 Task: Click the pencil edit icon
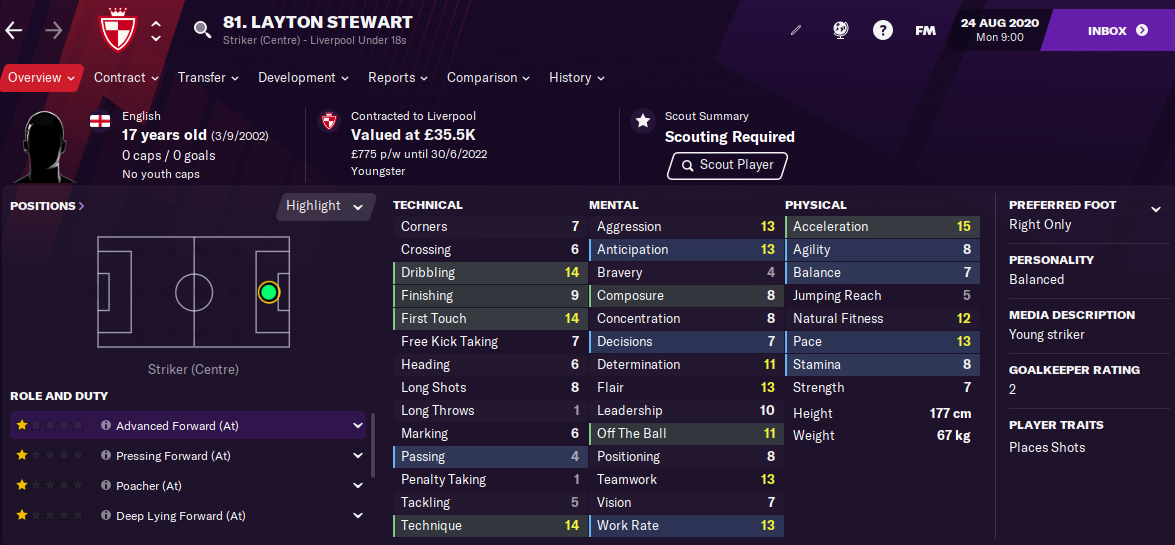796,31
